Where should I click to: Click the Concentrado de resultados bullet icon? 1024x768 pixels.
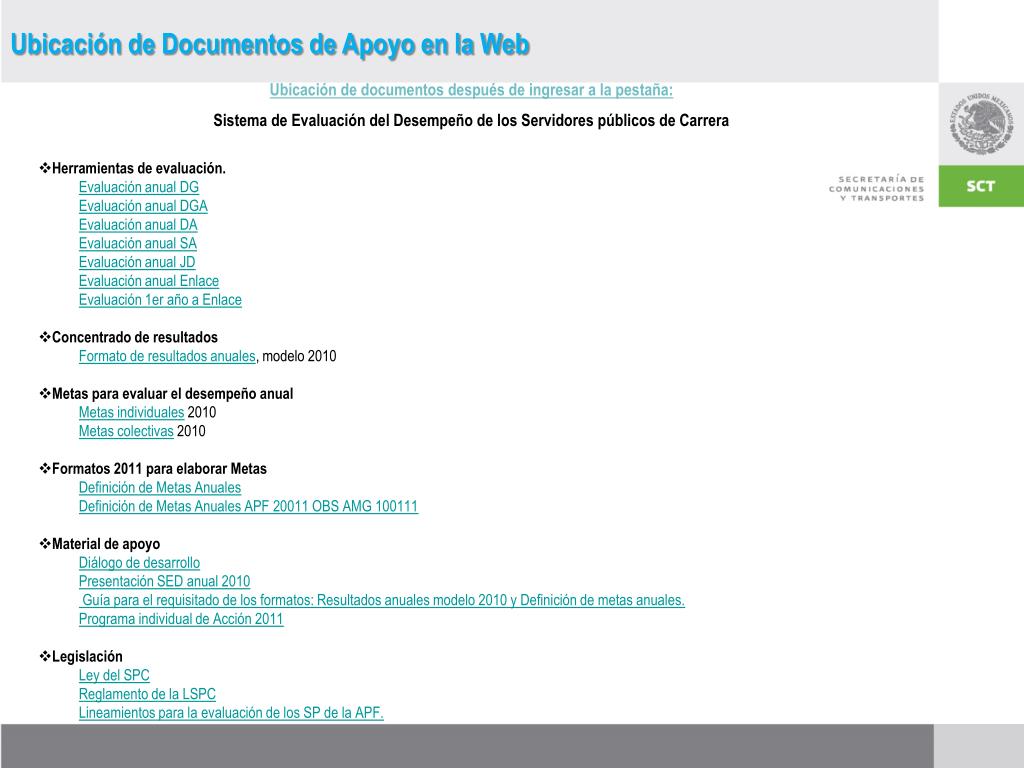(x=44, y=337)
